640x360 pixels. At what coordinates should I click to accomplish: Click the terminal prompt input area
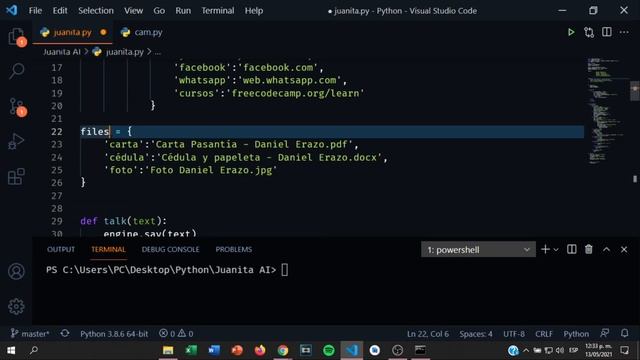(284, 270)
